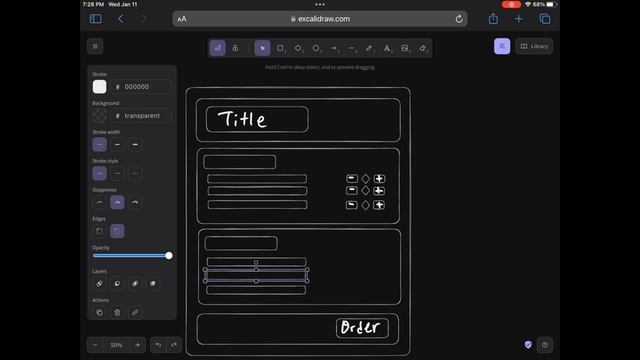This screenshot has width=640, height=360.
Task: Open a new Safari tab
Action: [x=519, y=19]
